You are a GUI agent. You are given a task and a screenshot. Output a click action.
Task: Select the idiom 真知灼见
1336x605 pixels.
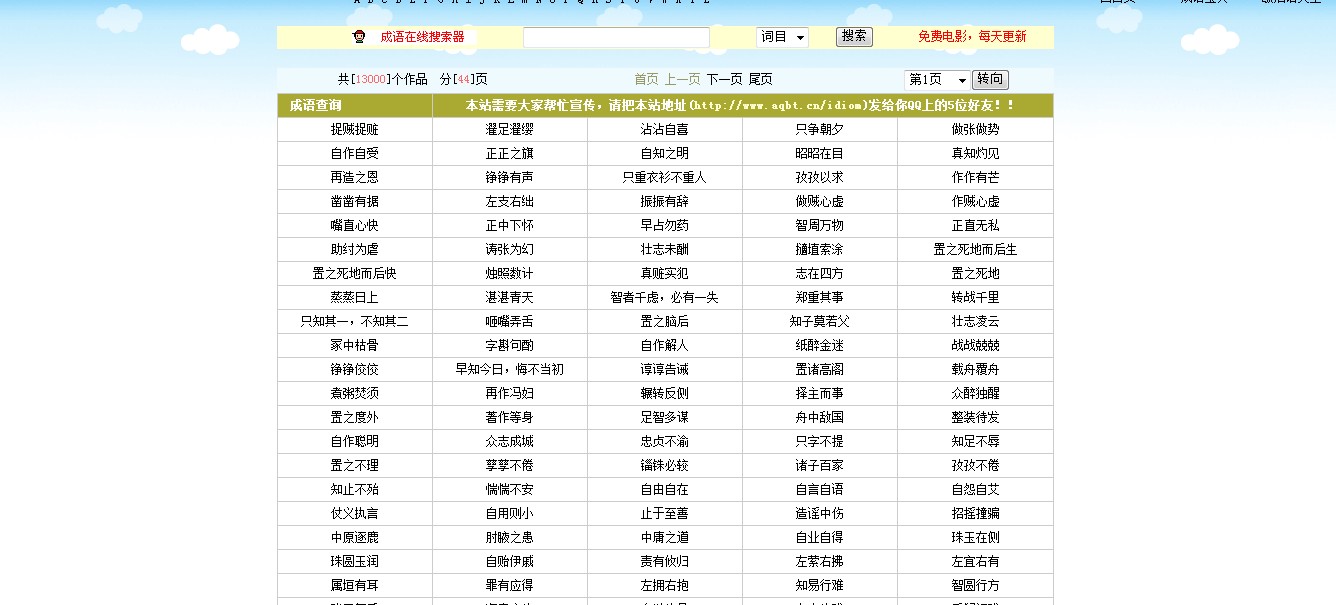975,154
